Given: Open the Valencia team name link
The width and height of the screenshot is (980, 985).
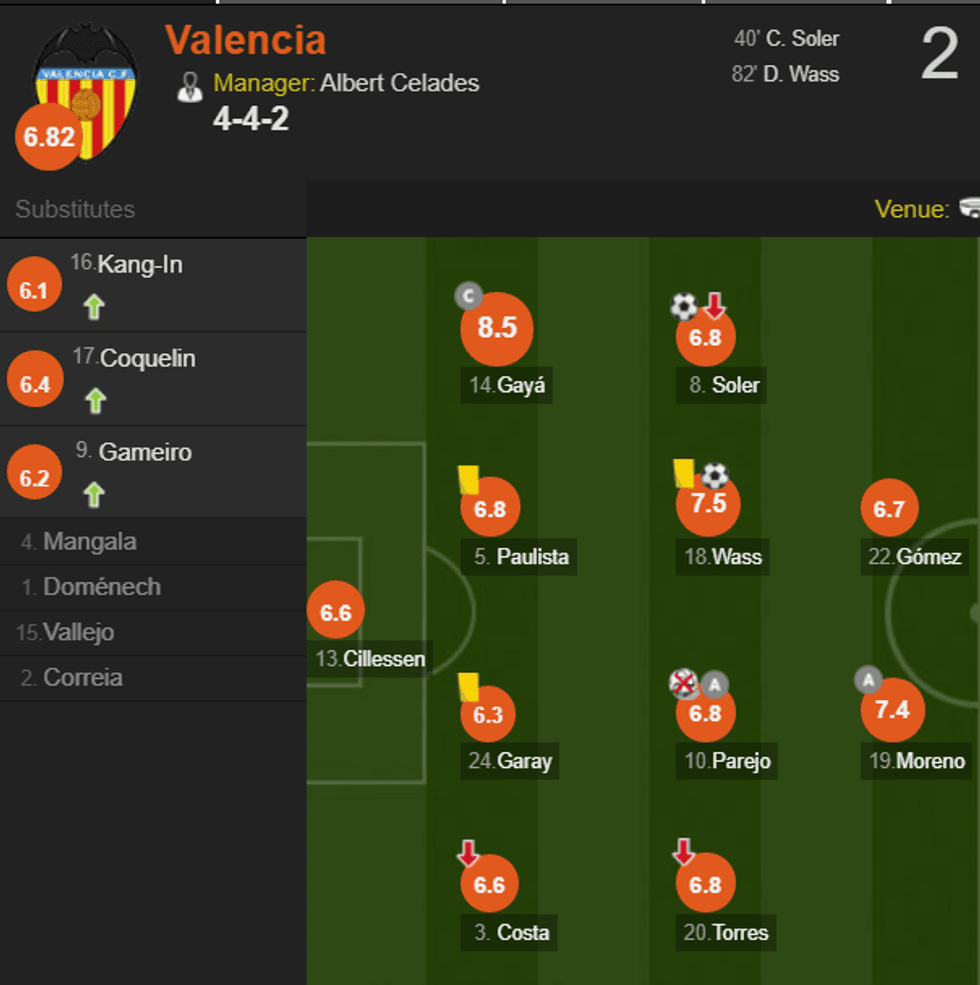Looking at the screenshot, I should click(x=245, y=40).
